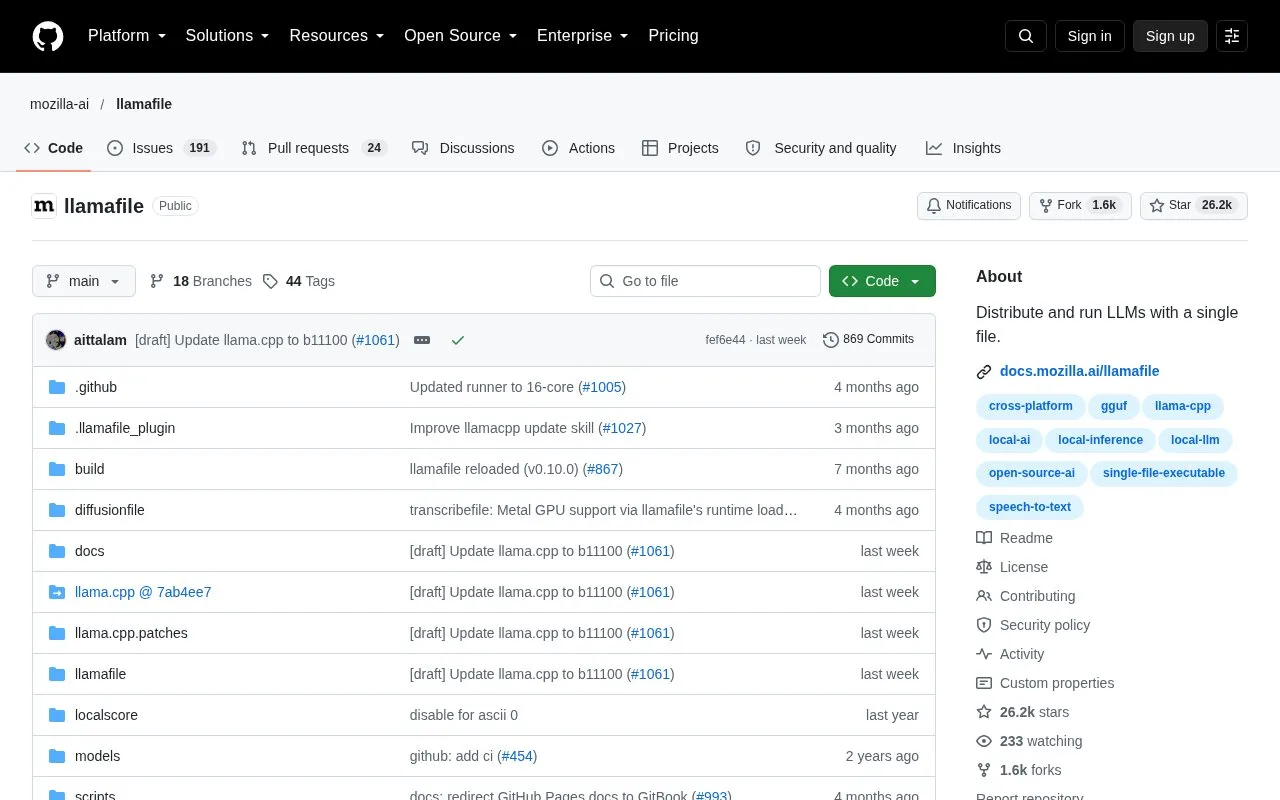Image resolution: width=1280 pixels, height=800 pixels.
Task: Expand the Open Source menu
Action: point(461,36)
